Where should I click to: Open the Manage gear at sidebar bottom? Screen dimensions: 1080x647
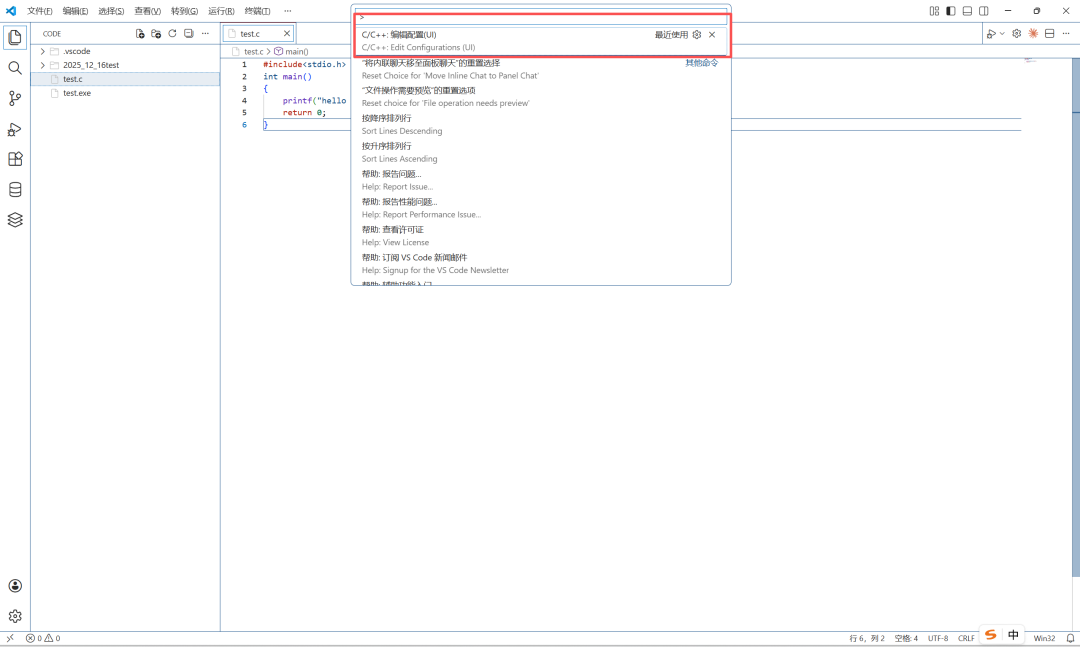click(x=14, y=616)
